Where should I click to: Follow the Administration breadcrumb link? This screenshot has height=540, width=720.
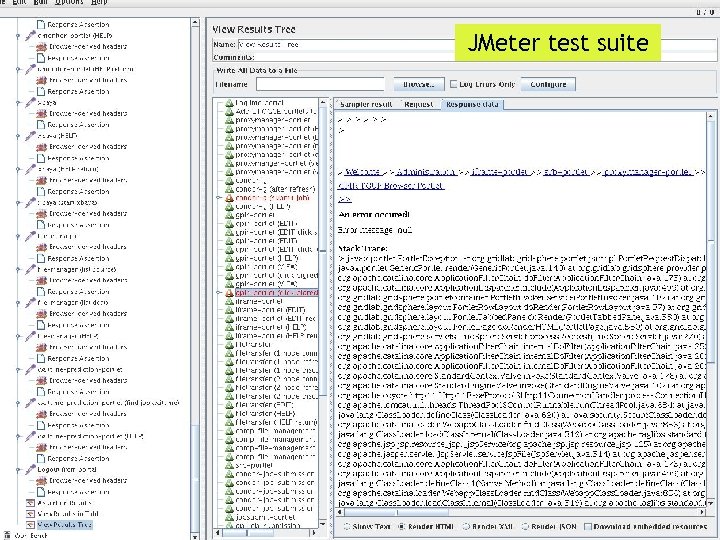point(426,172)
